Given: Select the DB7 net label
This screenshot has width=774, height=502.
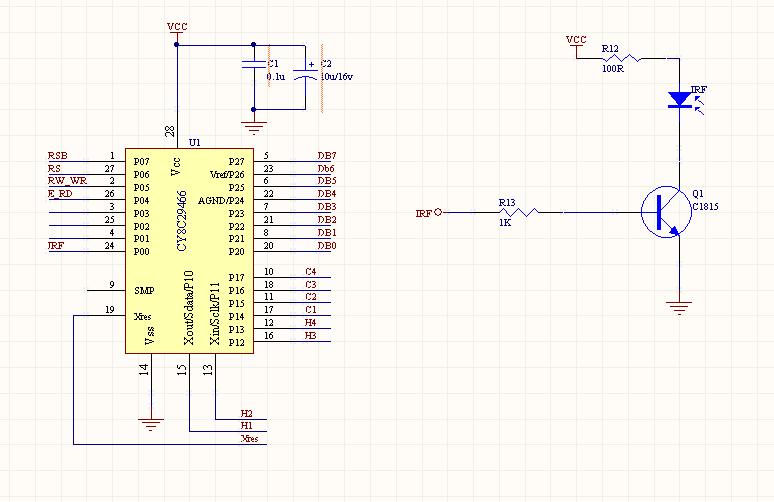Looking at the screenshot, I should 327,156.
